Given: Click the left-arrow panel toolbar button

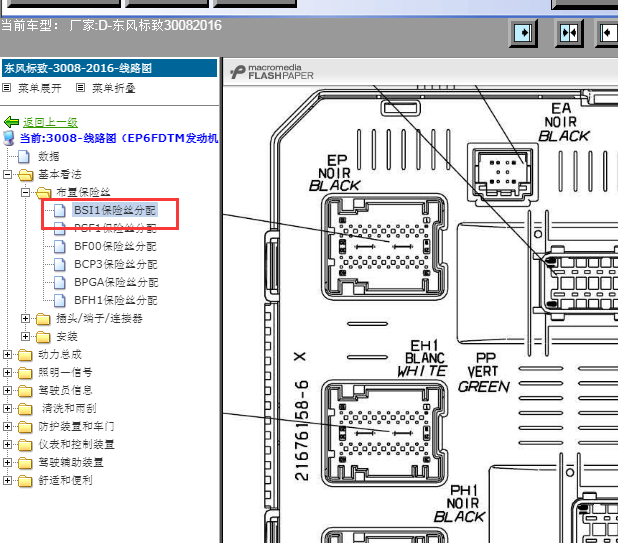Looking at the screenshot, I should pos(607,33).
